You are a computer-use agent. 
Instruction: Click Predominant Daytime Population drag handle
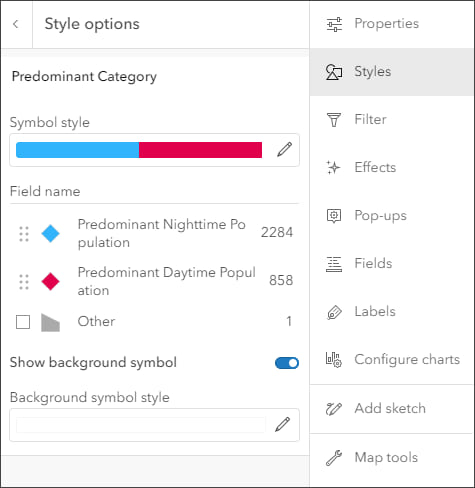pos(24,282)
